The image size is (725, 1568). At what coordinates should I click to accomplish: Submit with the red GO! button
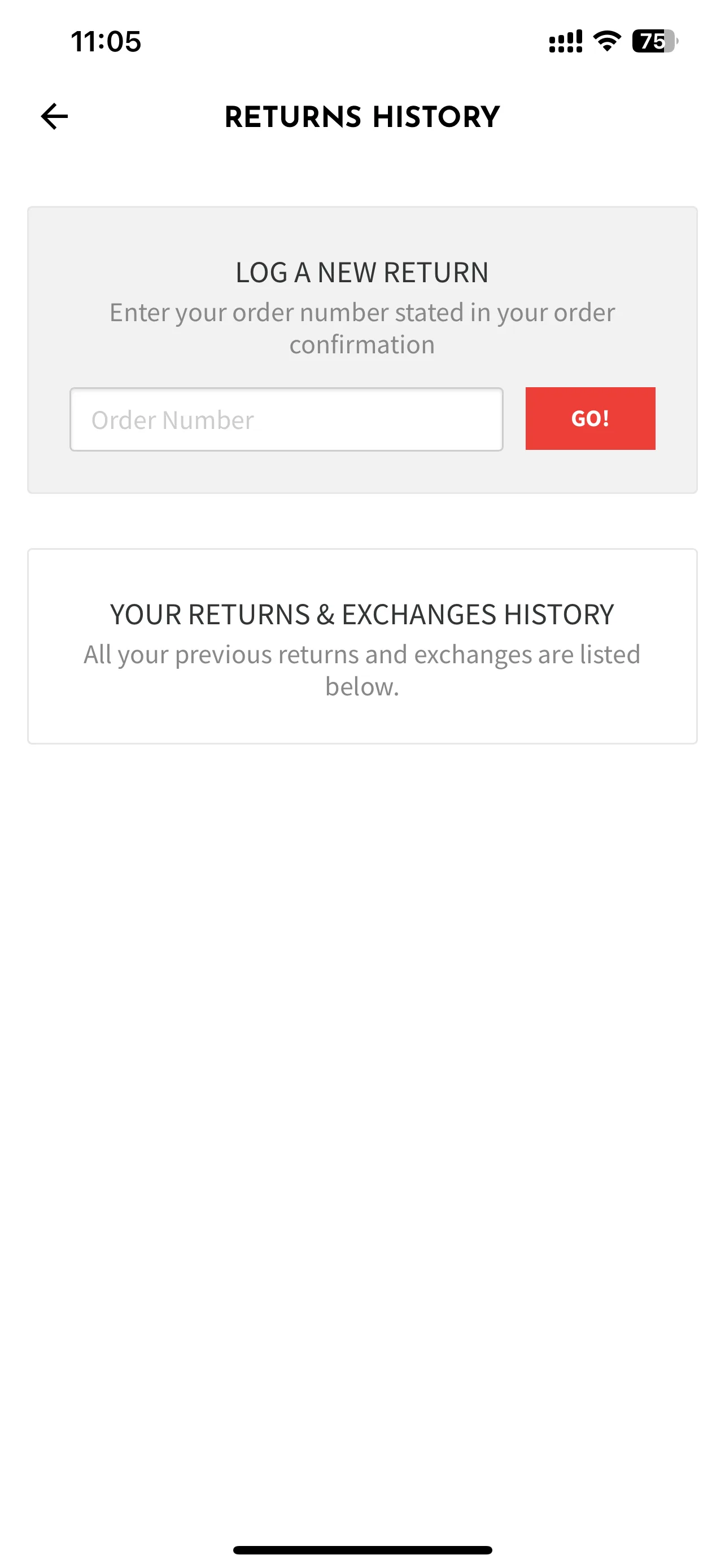point(590,419)
